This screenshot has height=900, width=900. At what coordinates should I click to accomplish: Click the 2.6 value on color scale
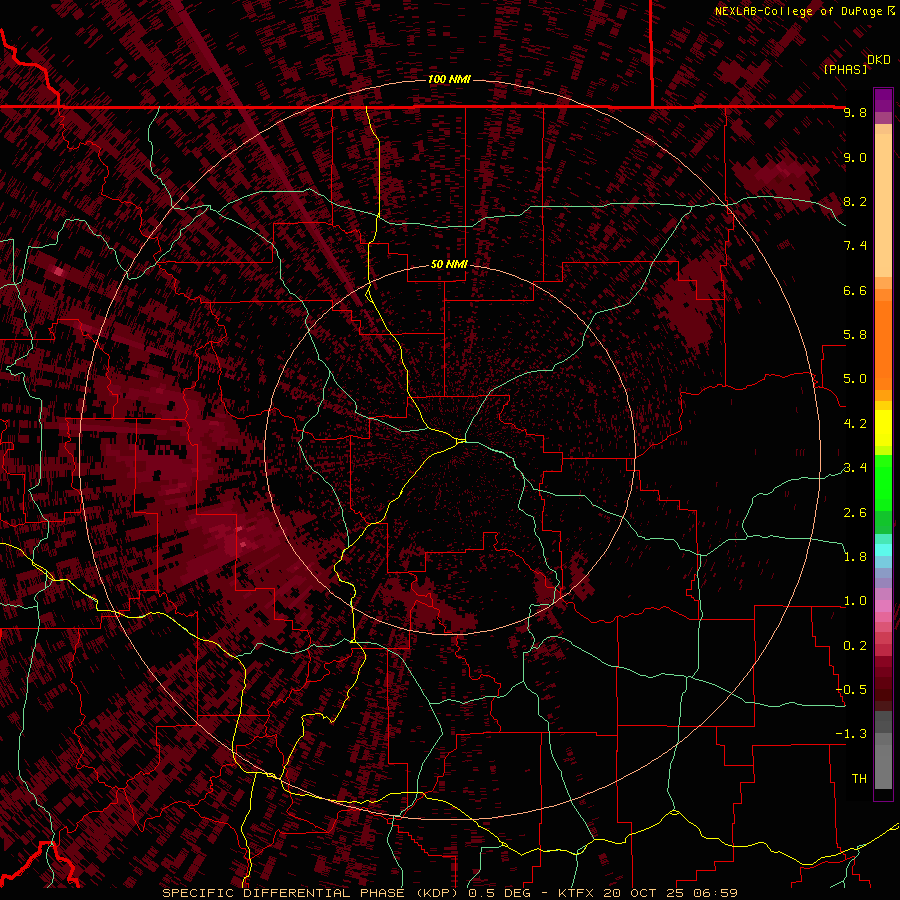855,513
